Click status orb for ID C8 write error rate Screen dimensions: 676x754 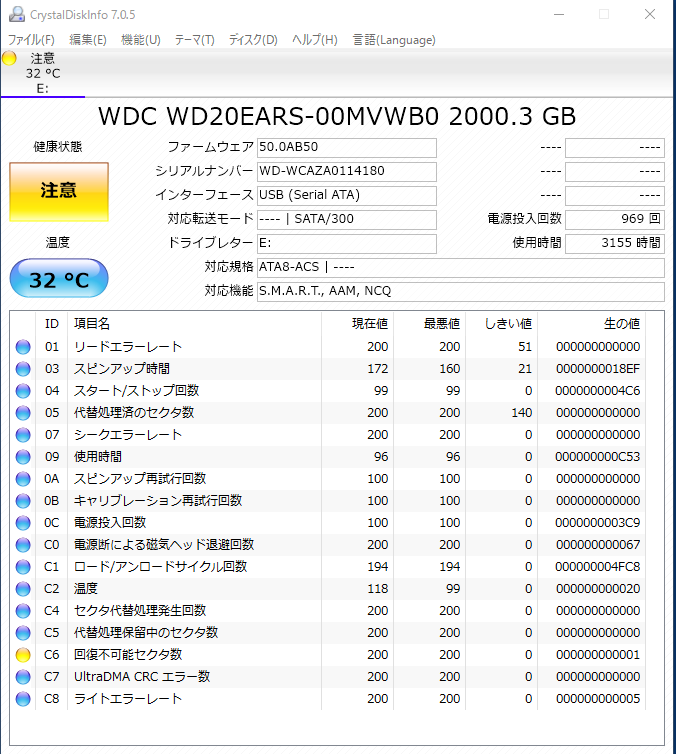(x=23, y=699)
